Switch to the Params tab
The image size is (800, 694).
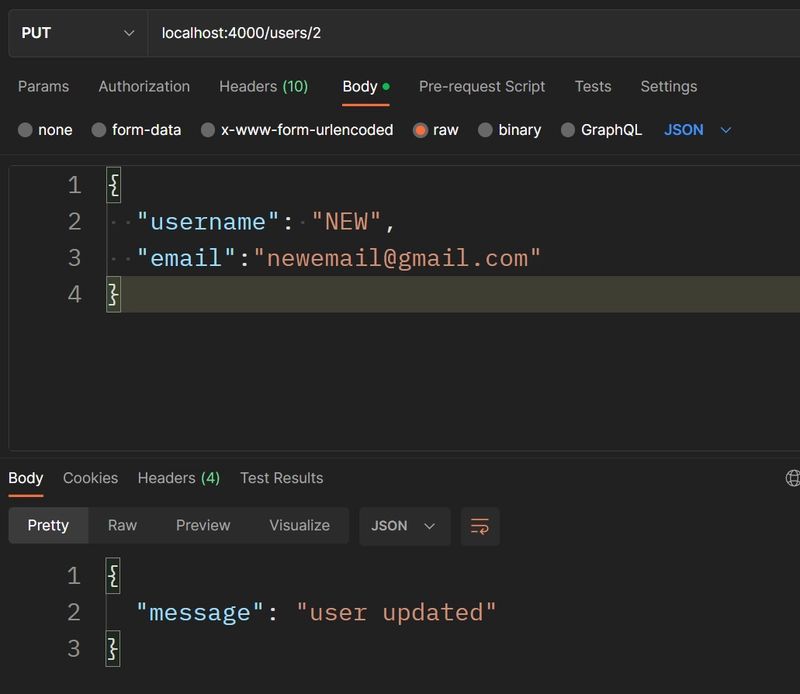pyautogui.click(x=43, y=86)
